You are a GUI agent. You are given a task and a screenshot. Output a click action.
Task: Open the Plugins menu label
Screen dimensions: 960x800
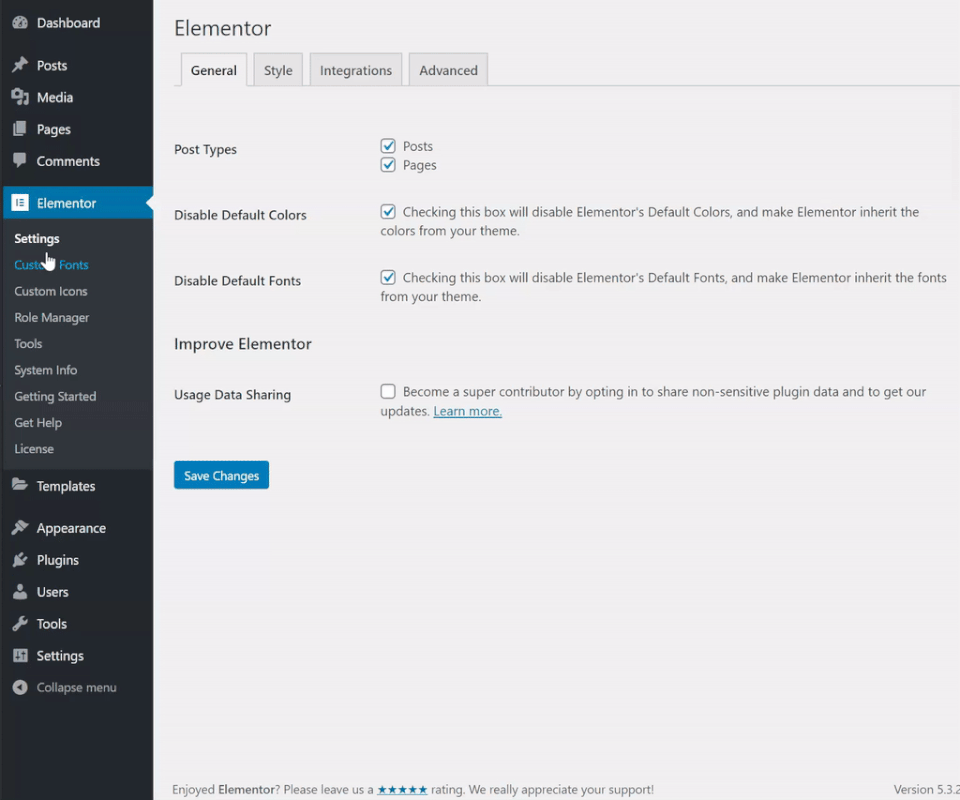coord(58,560)
